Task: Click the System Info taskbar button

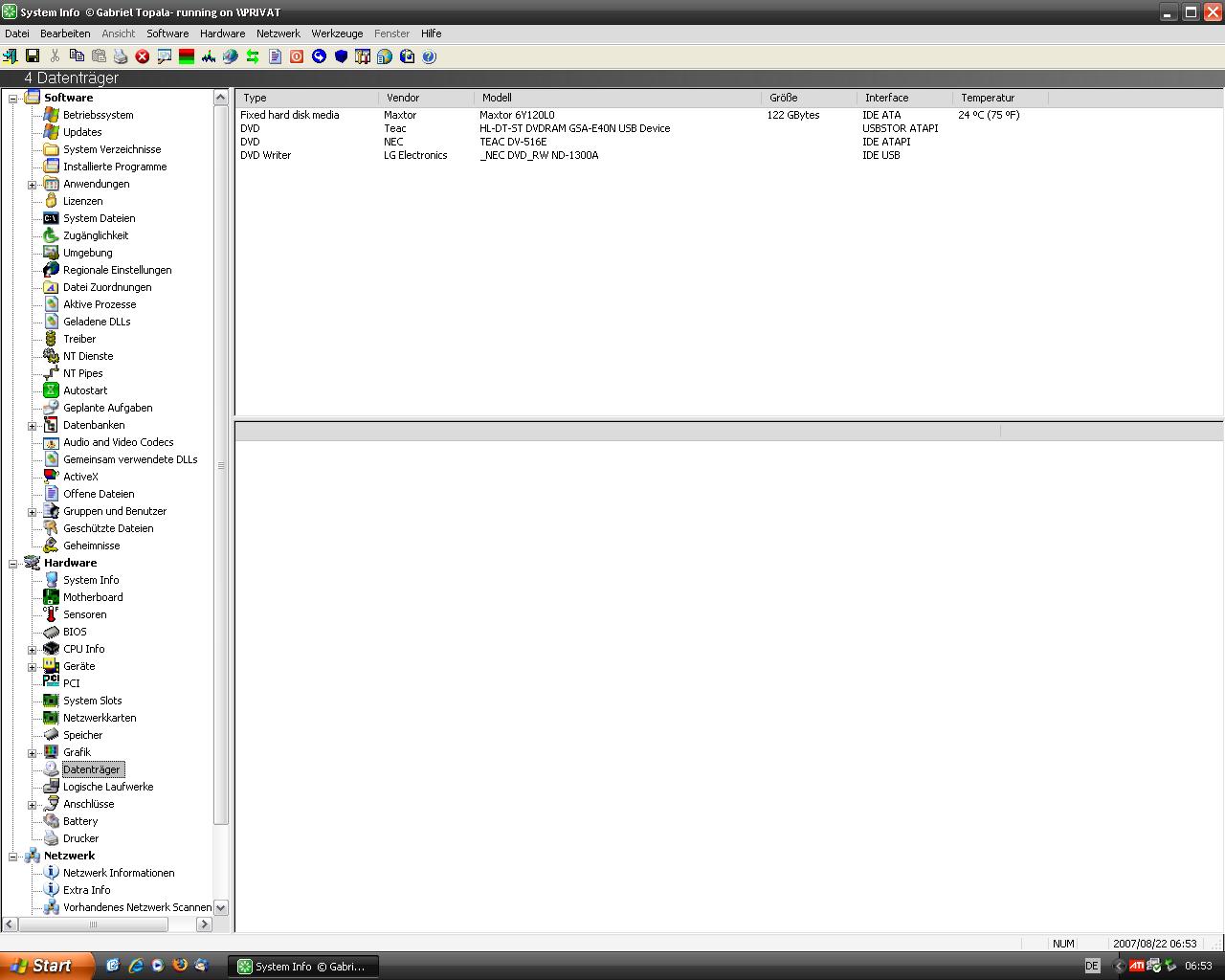Action: click(x=302, y=967)
